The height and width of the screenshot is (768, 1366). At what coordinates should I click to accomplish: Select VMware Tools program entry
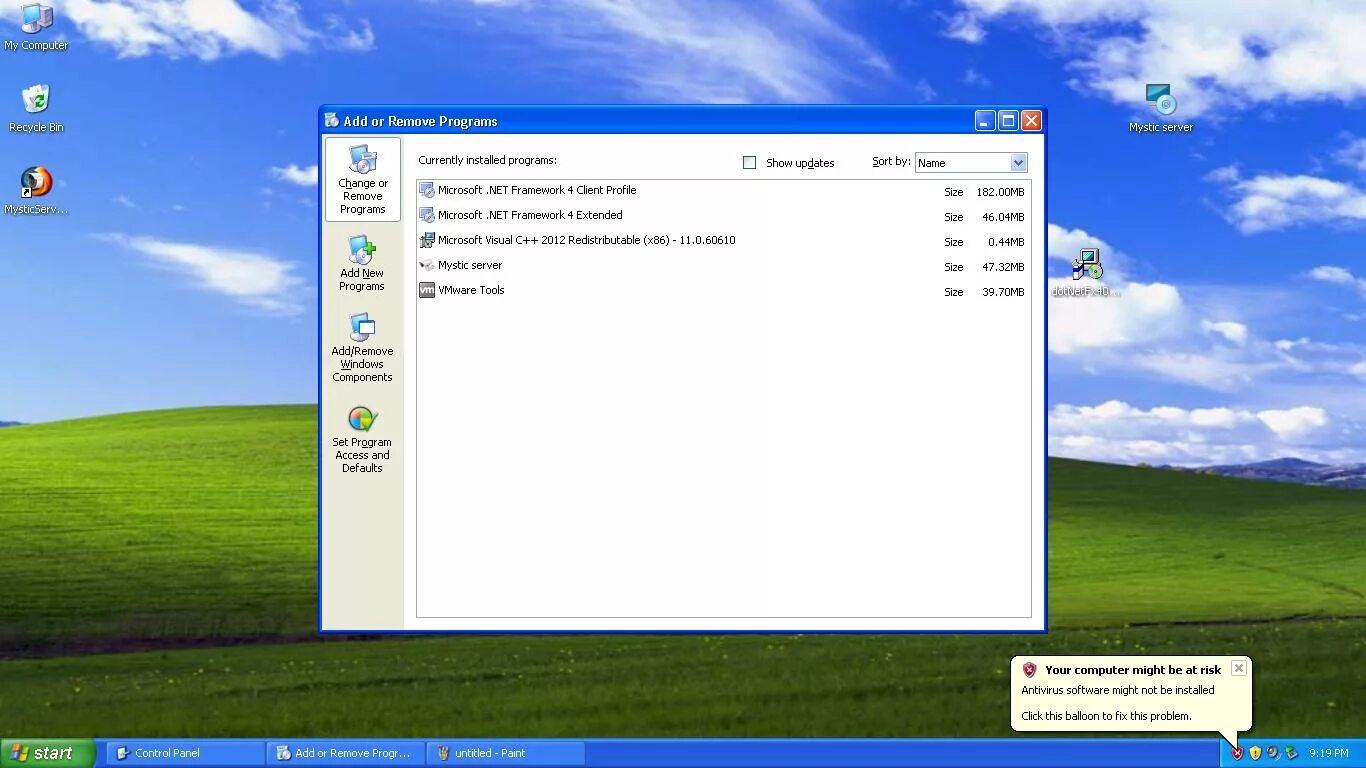(x=723, y=291)
